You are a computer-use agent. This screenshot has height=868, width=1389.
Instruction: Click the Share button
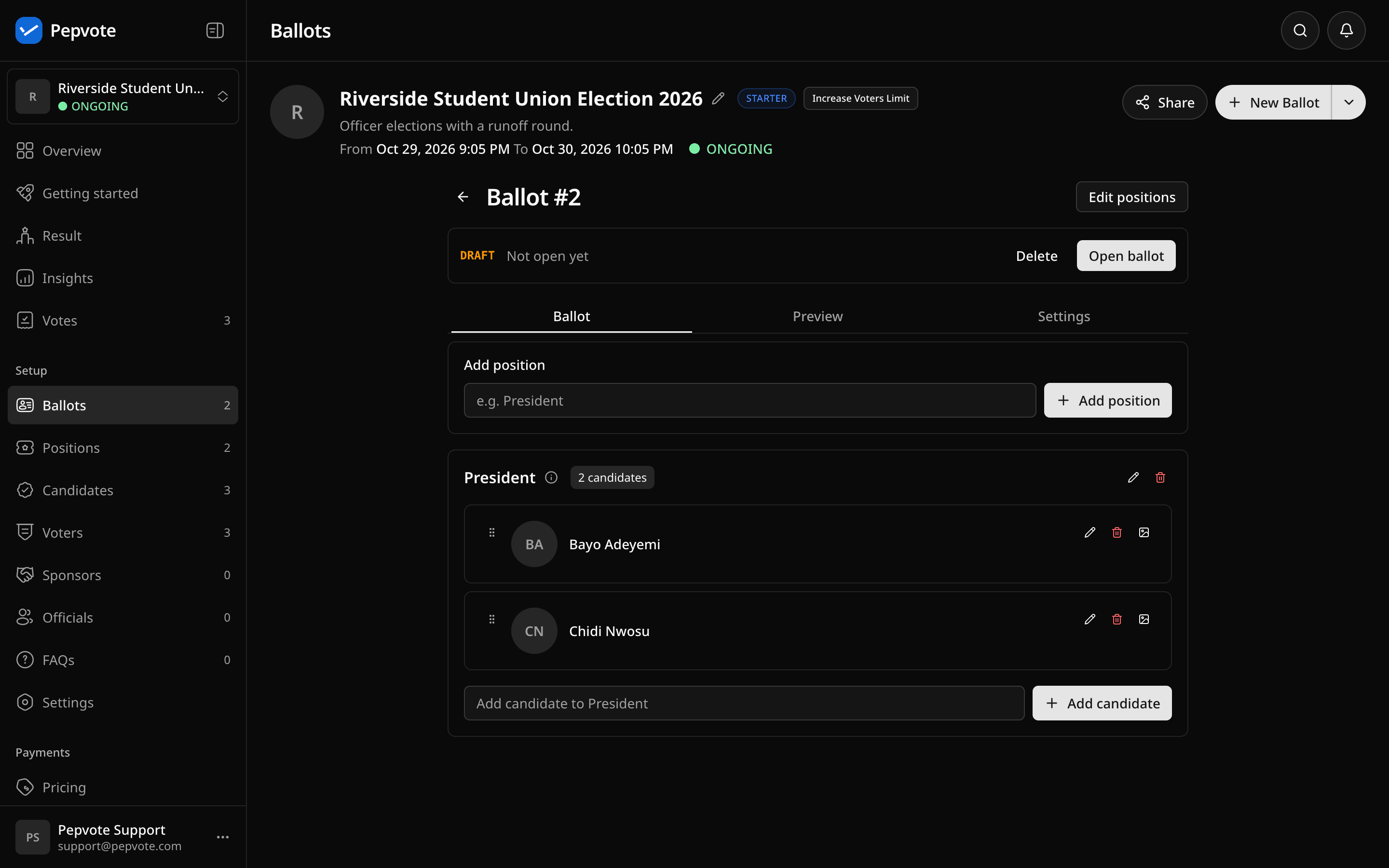click(1165, 103)
